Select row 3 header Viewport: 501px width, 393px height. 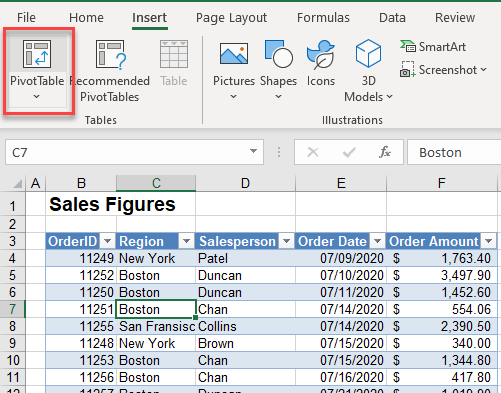click(12, 241)
